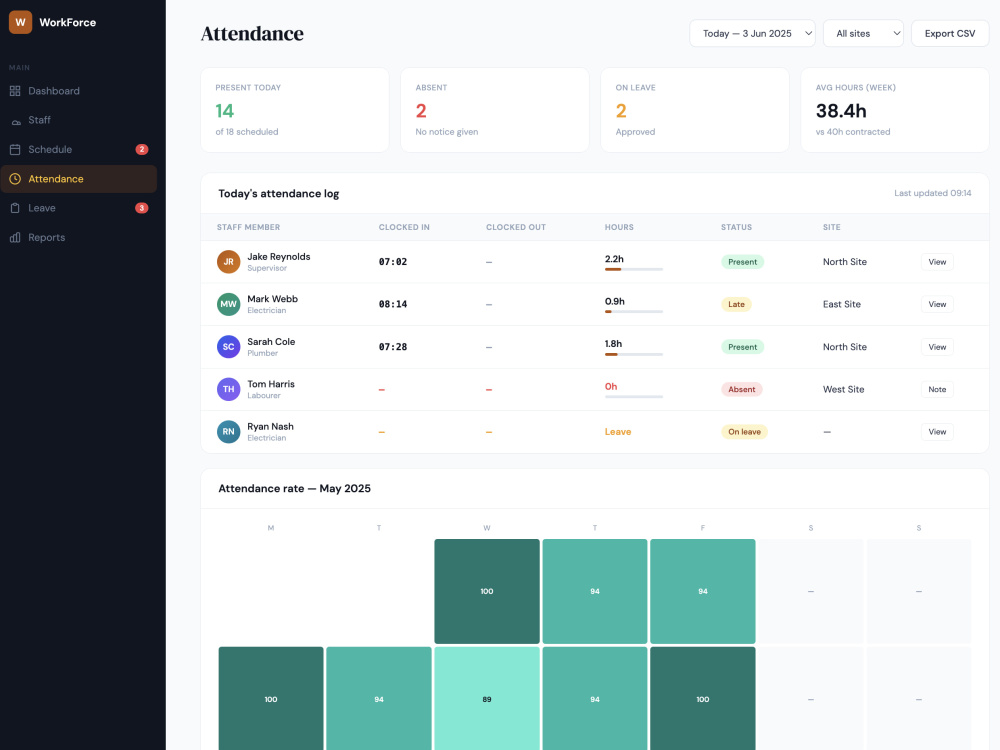
Task: Click Jake Reynolds' 2.2h hours progress bar
Action: 634,269
